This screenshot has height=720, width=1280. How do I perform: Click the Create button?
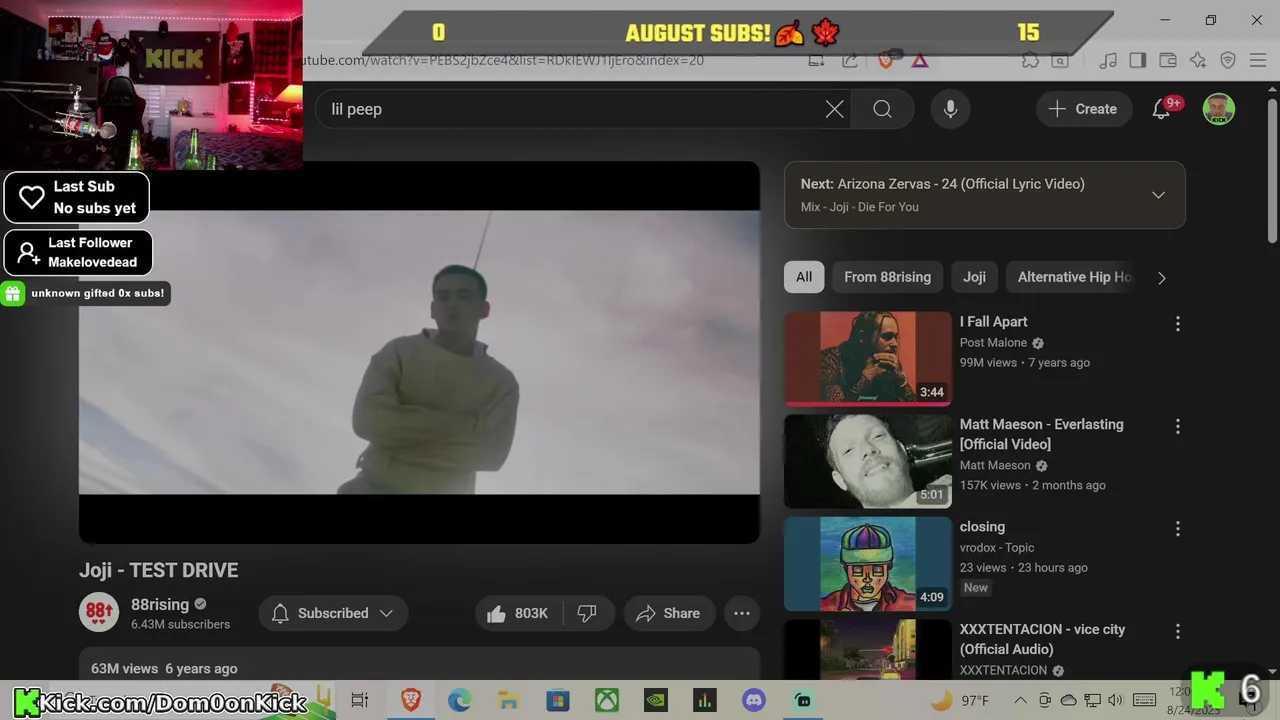(x=1082, y=109)
